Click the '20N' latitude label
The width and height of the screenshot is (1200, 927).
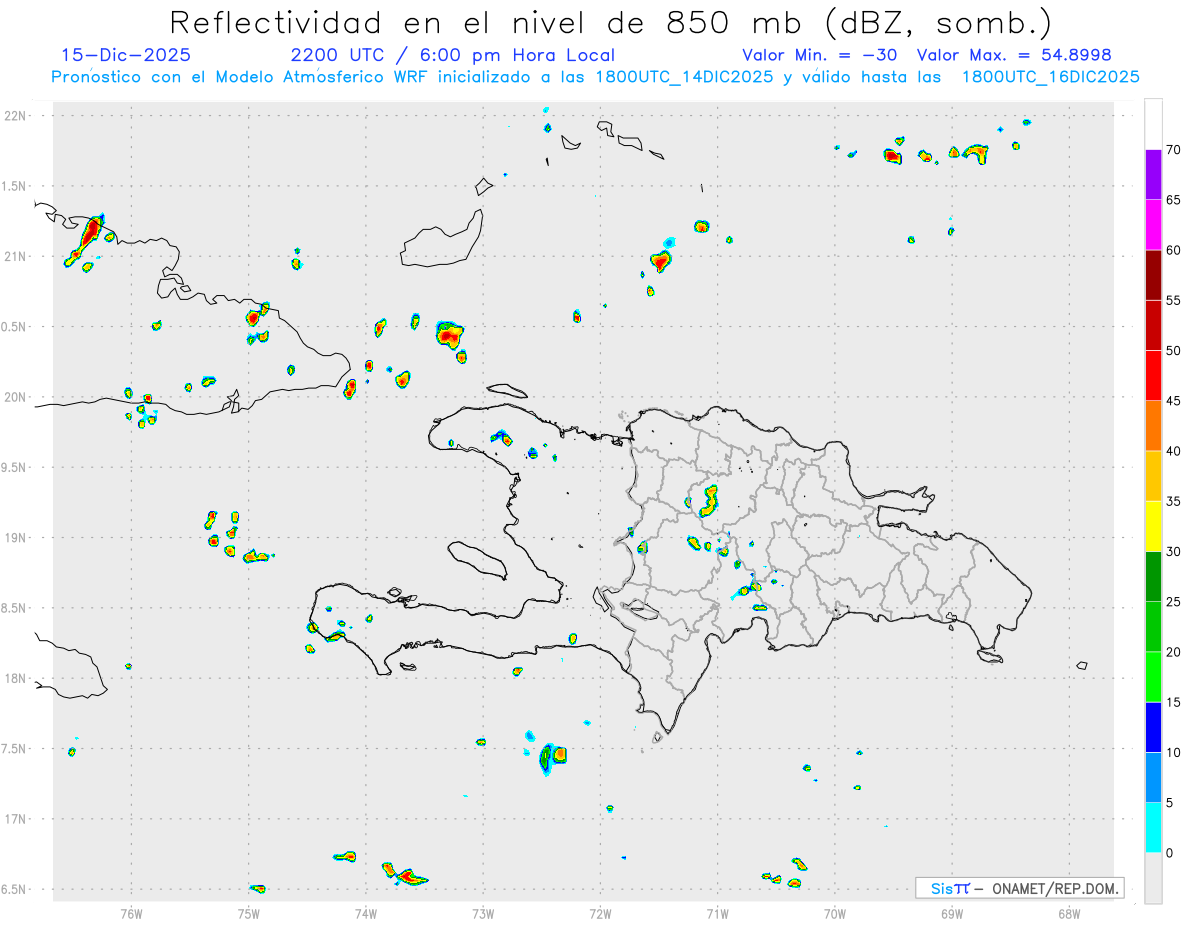(17, 397)
